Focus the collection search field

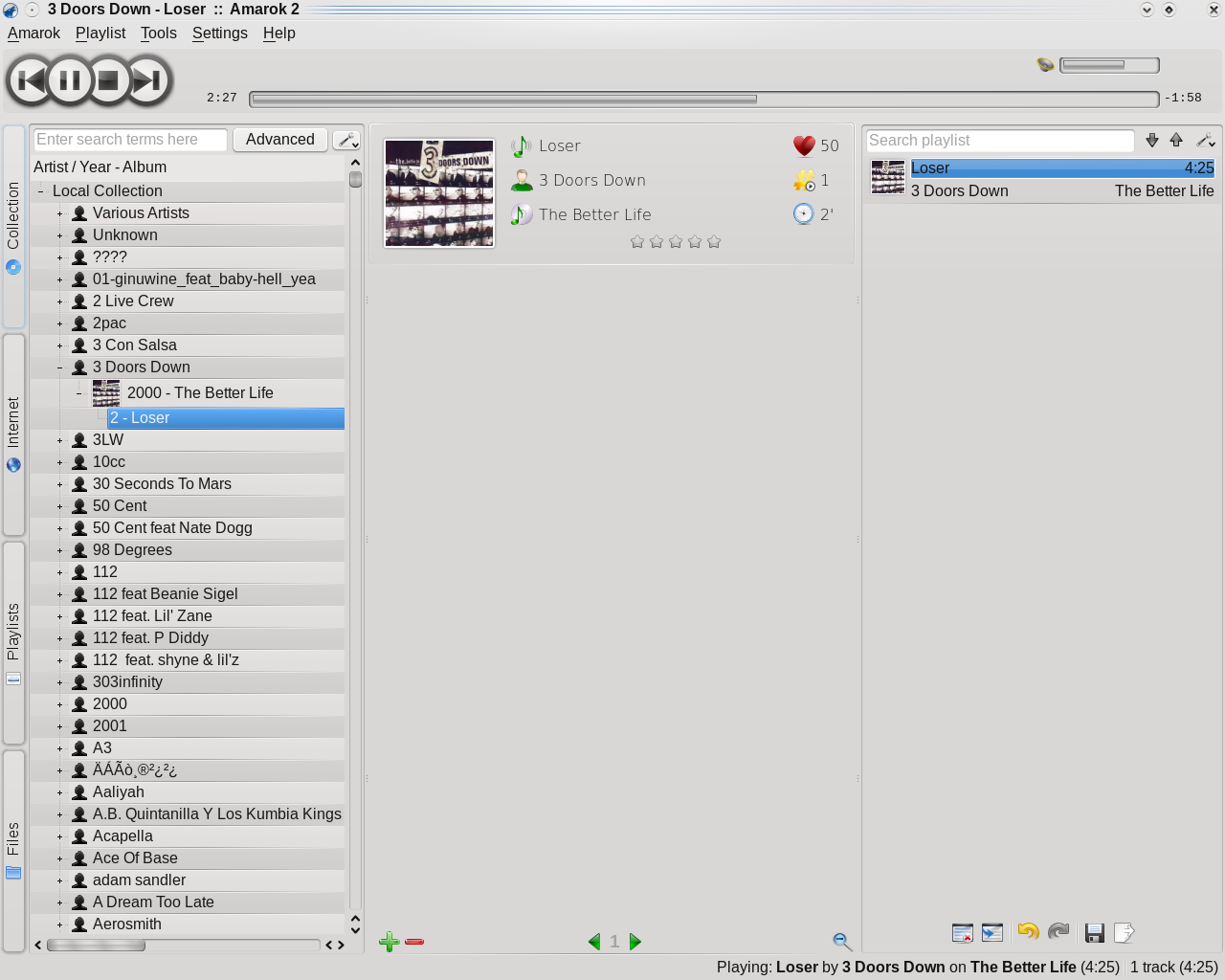point(131,140)
